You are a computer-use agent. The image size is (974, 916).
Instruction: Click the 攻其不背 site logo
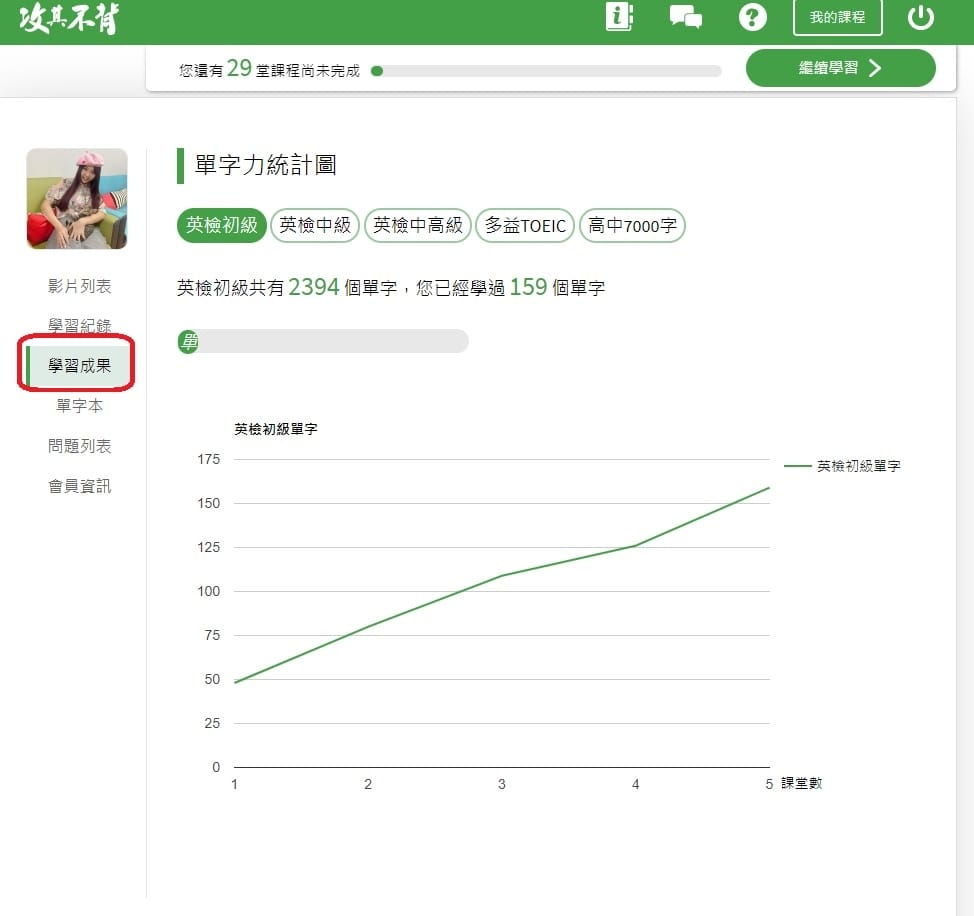(68, 18)
